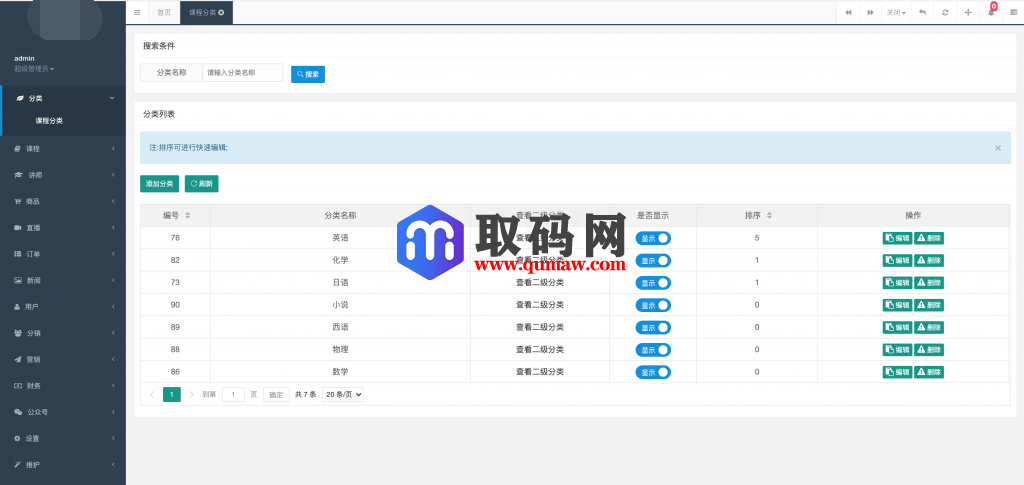
Task: Click the back arrow icon in top bar
Action: (922, 12)
